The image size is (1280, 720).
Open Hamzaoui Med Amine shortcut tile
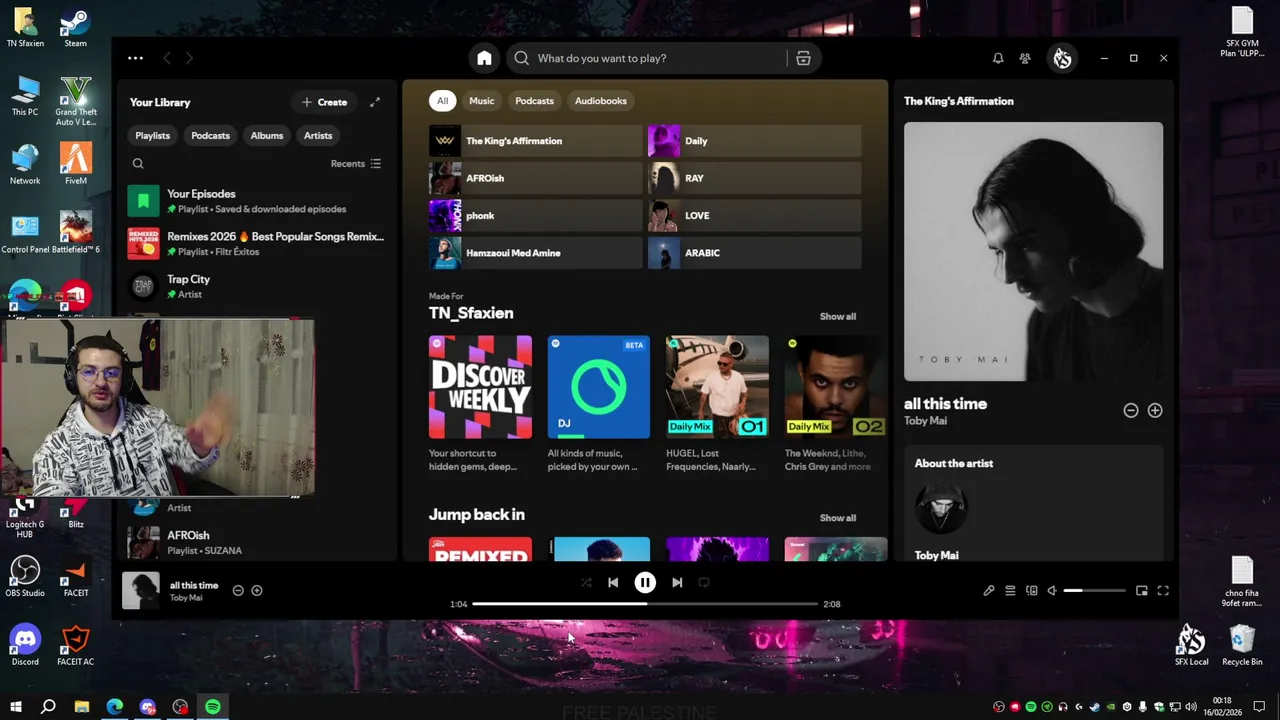pyautogui.click(x=535, y=253)
